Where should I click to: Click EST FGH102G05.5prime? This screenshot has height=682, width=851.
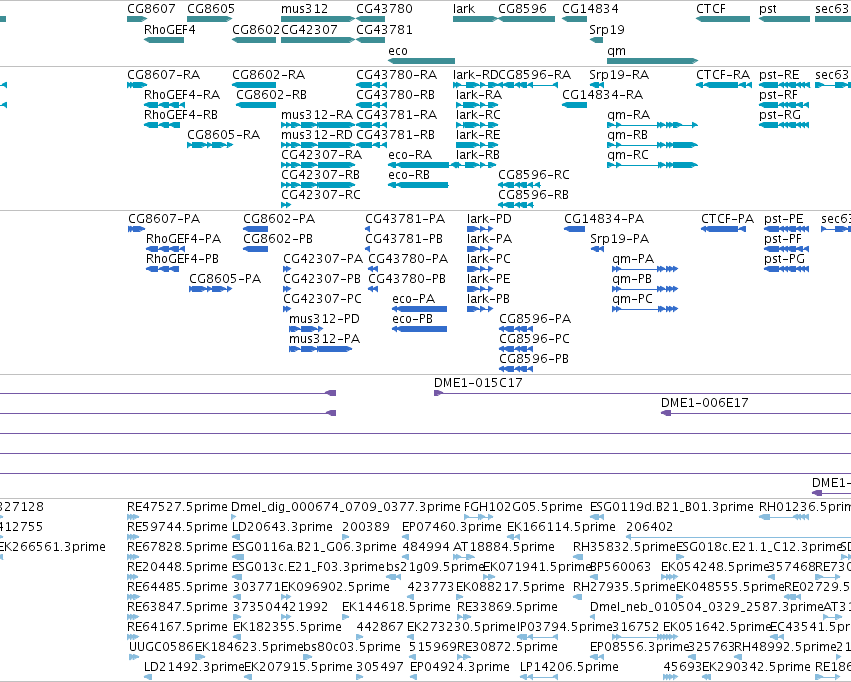[523, 507]
